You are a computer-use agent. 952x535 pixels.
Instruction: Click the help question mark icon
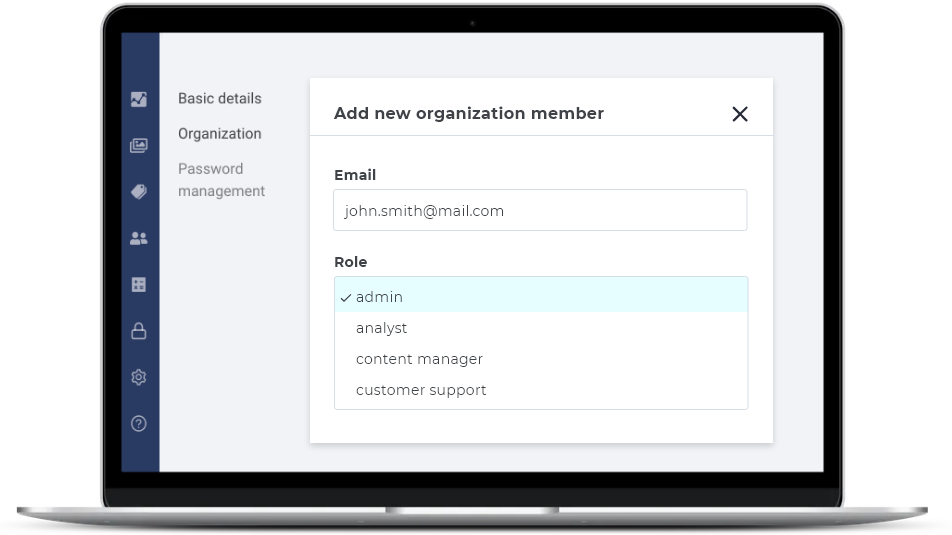coord(139,423)
